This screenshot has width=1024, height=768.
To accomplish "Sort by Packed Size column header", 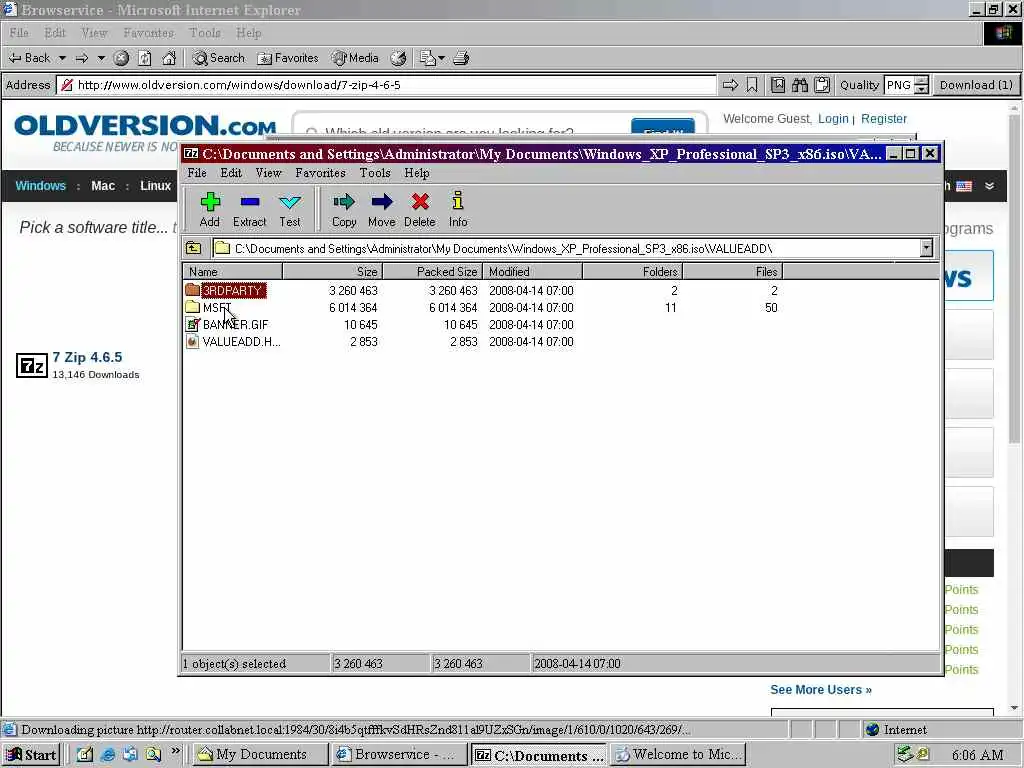I will [432, 272].
